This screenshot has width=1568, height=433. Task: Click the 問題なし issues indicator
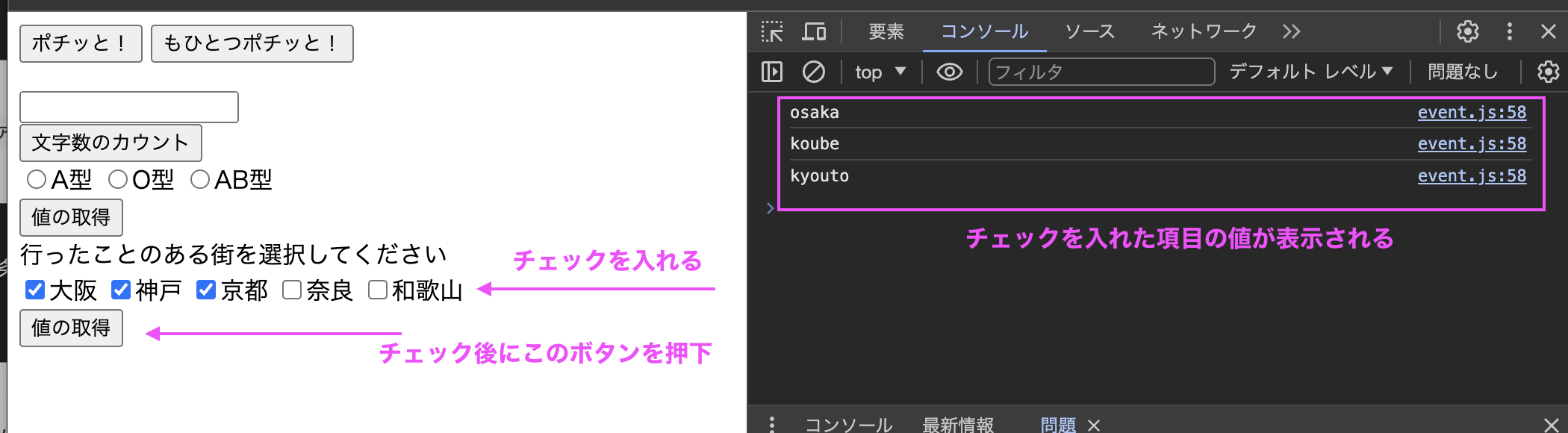[1463, 72]
